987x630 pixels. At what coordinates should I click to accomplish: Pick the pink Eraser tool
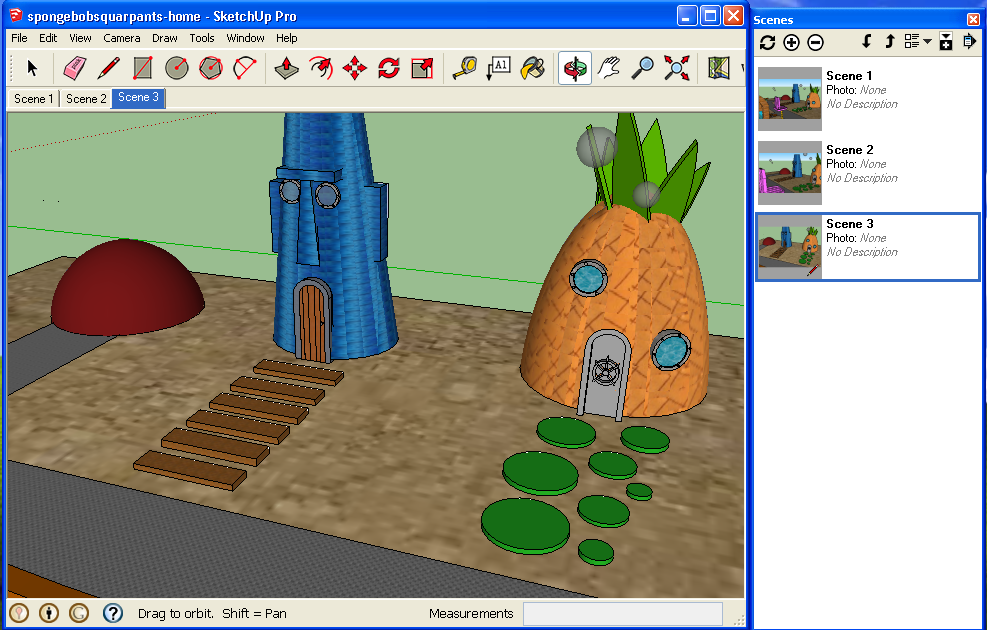pyautogui.click(x=74, y=68)
